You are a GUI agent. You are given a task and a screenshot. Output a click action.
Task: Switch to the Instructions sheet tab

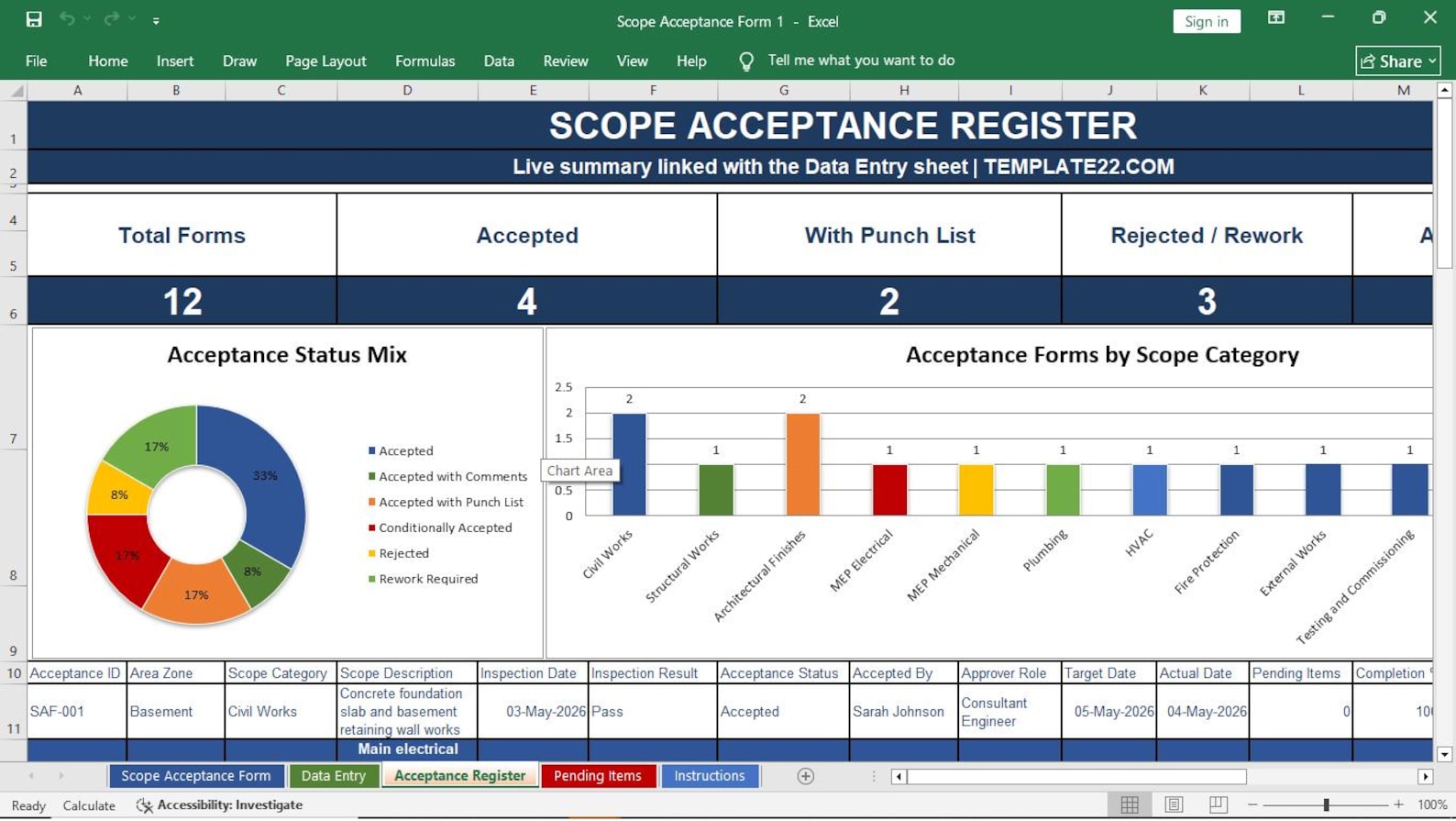[710, 776]
